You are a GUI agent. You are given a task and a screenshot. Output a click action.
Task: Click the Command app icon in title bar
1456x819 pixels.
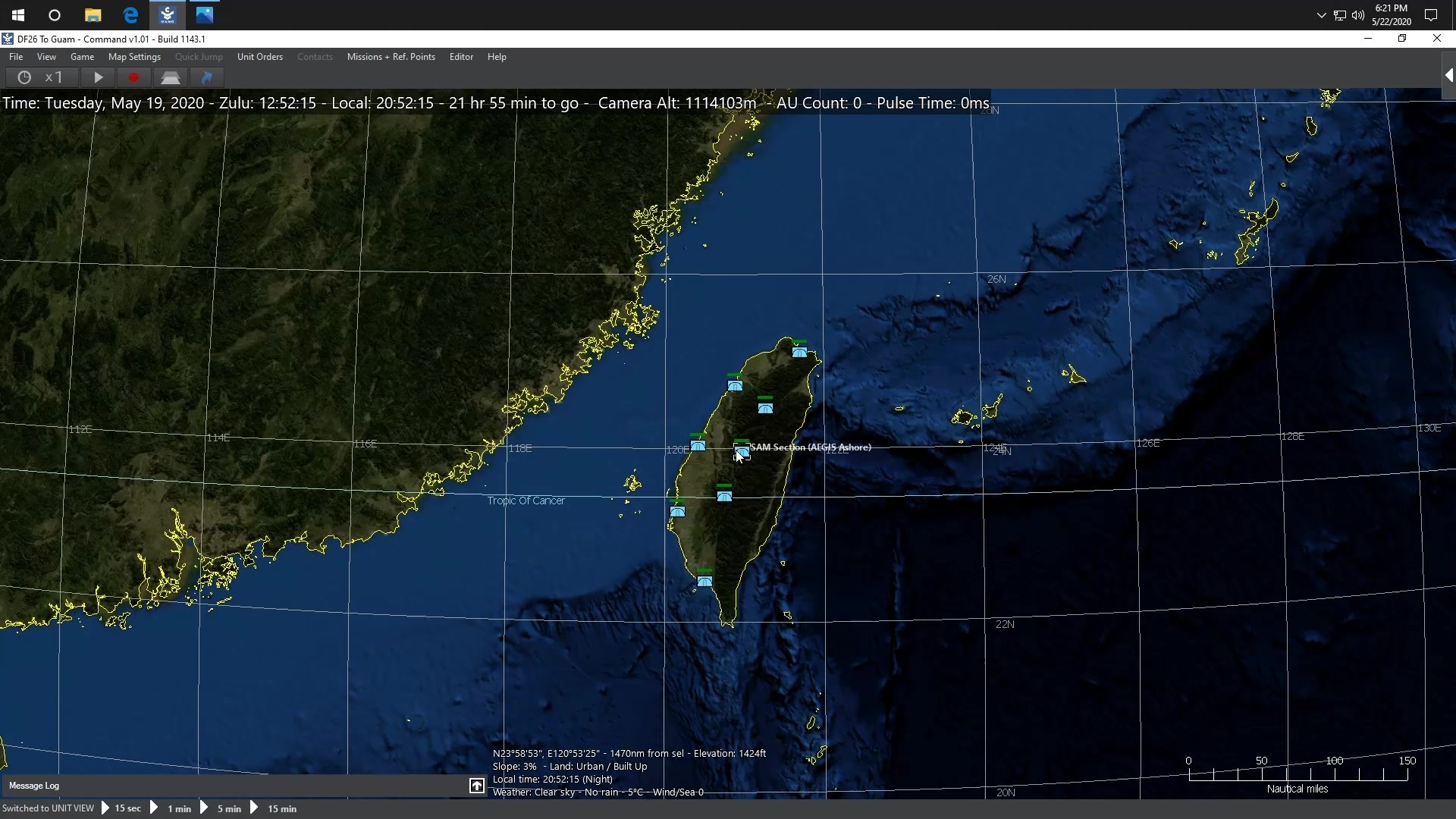8,39
